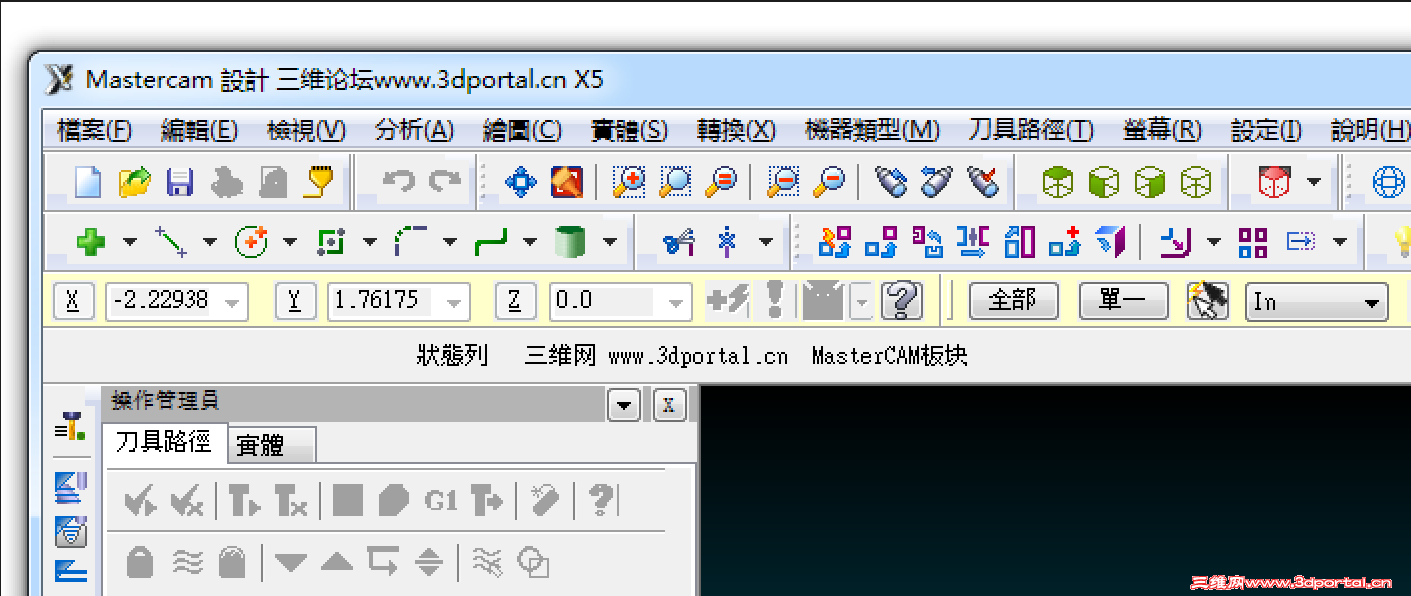Toggle the Z coordinate lock button
1411x596 pixels.
(516, 301)
